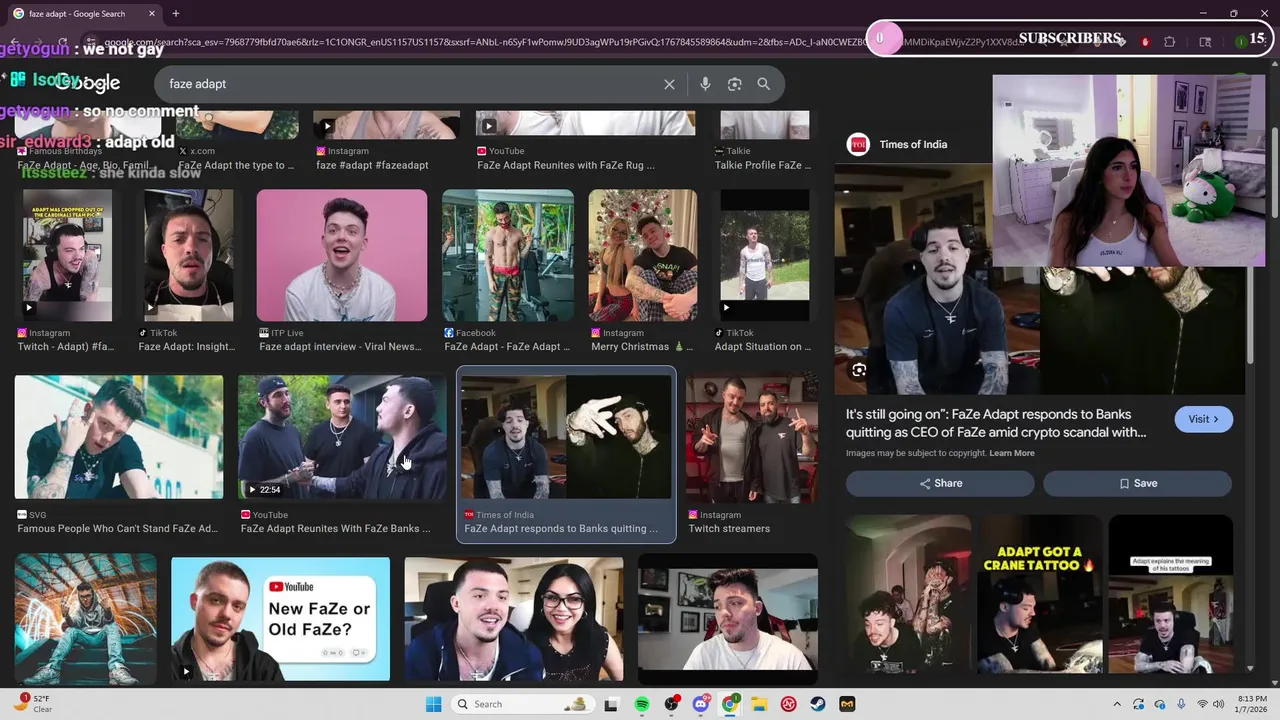Image resolution: width=1280 pixels, height=720 pixels.
Task: Click the Windows taskbar Search box
Action: [x=522, y=704]
